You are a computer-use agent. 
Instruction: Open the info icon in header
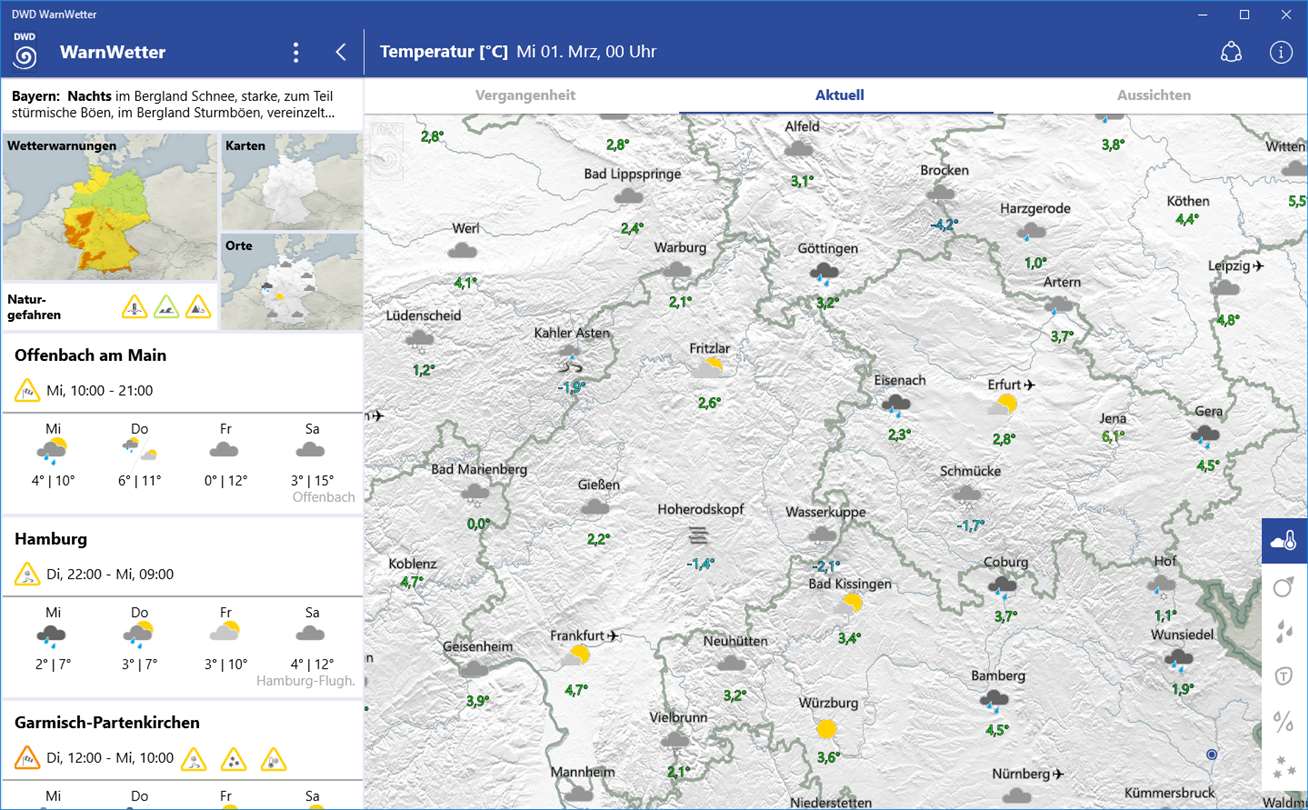[x=1281, y=52]
